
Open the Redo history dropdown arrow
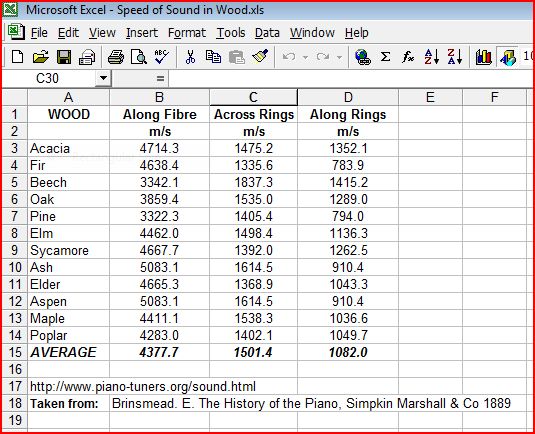(x=339, y=57)
